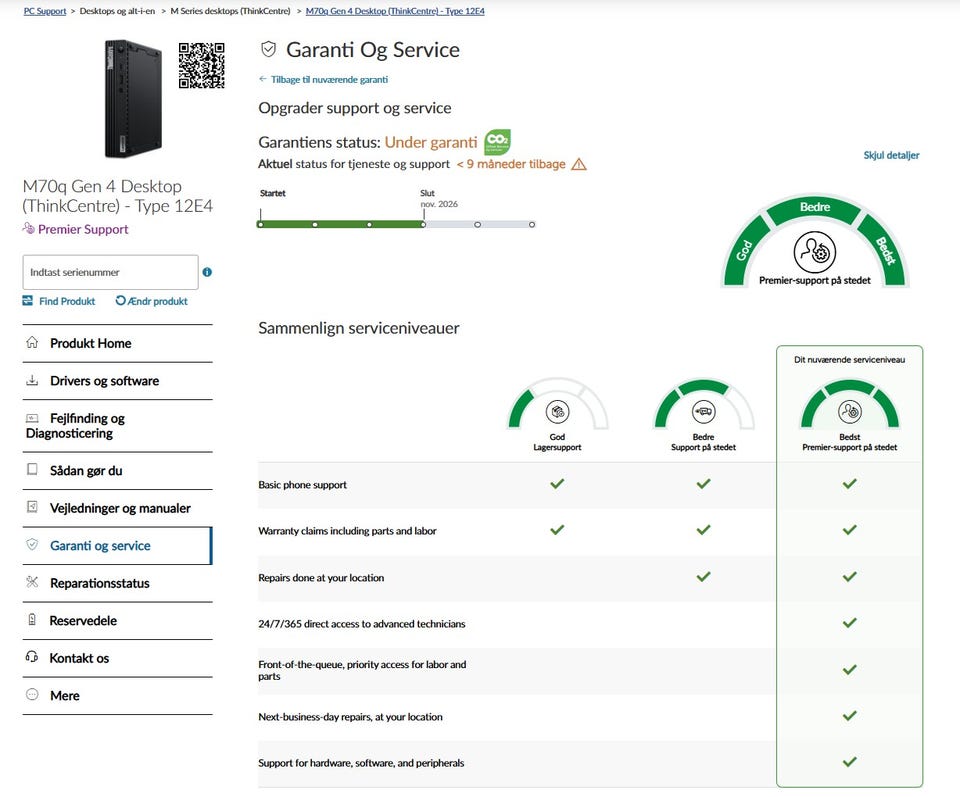Click the Bedst Premier-support gauge icon

[x=849, y=411]
